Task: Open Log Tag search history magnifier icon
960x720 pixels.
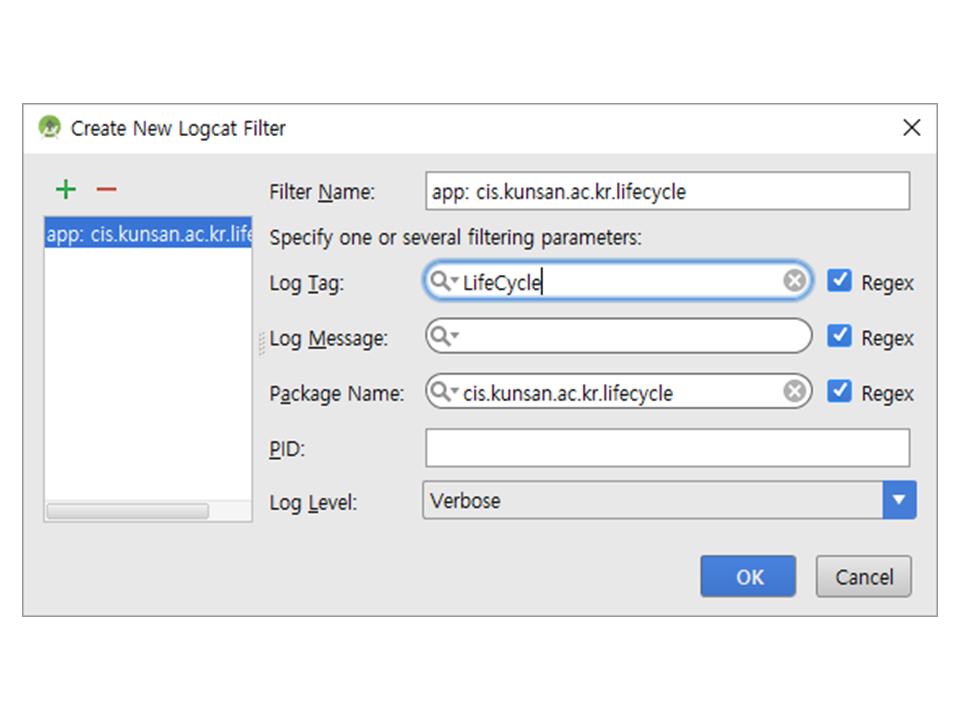Action: pos(441,282)
